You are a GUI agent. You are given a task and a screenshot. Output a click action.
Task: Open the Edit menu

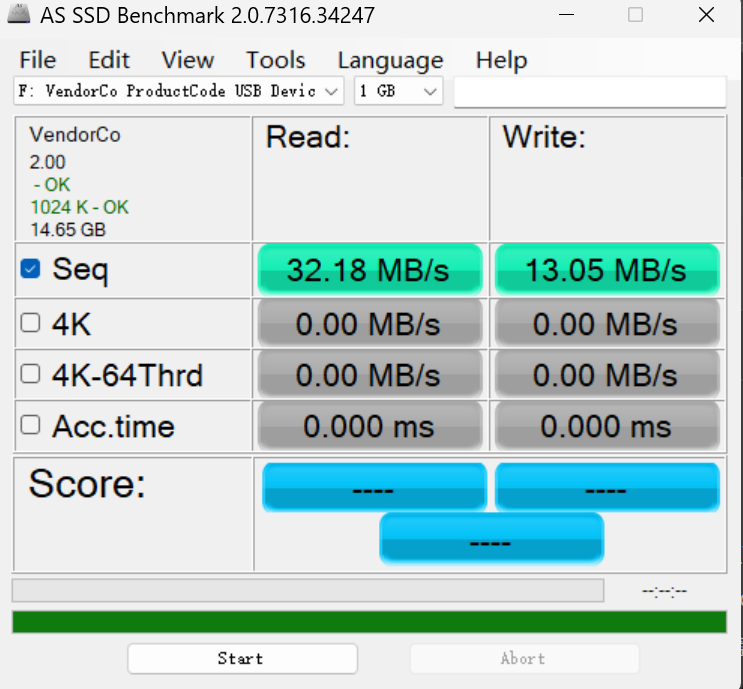(109, 60)
